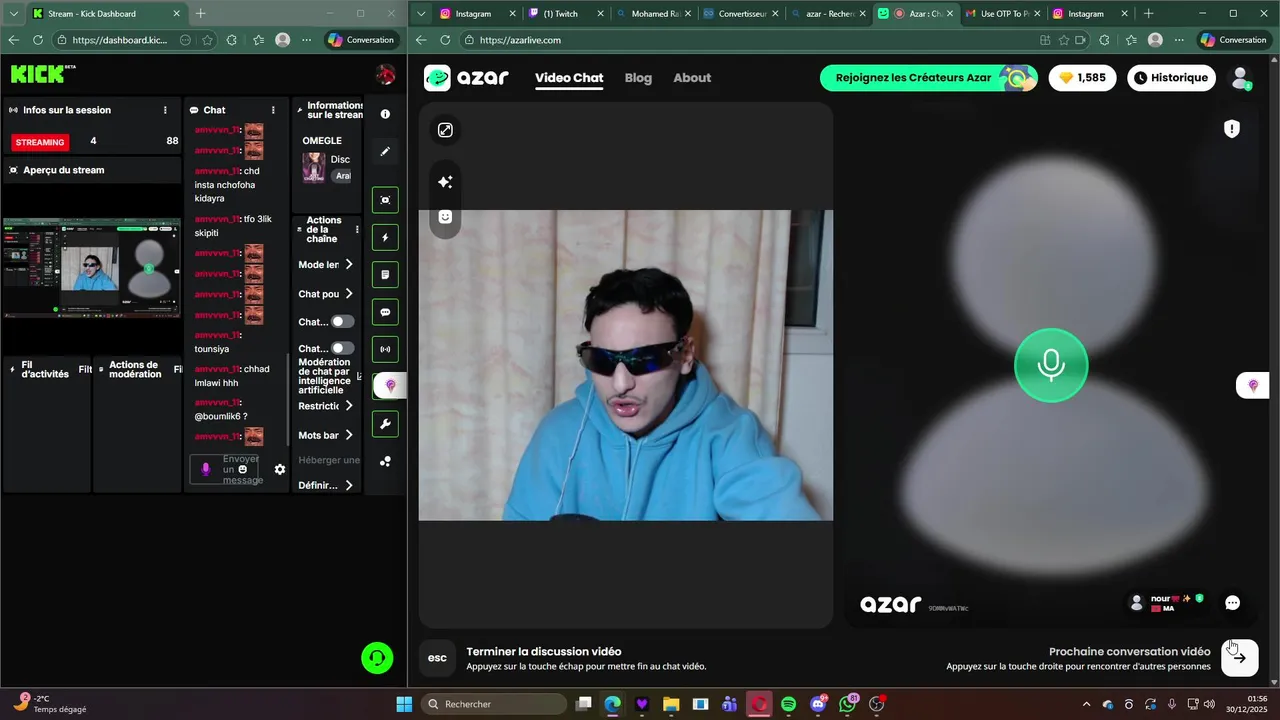
Task: Open the wrench tools icon in Kick sidebar
Action: click(x=385, y=424)
